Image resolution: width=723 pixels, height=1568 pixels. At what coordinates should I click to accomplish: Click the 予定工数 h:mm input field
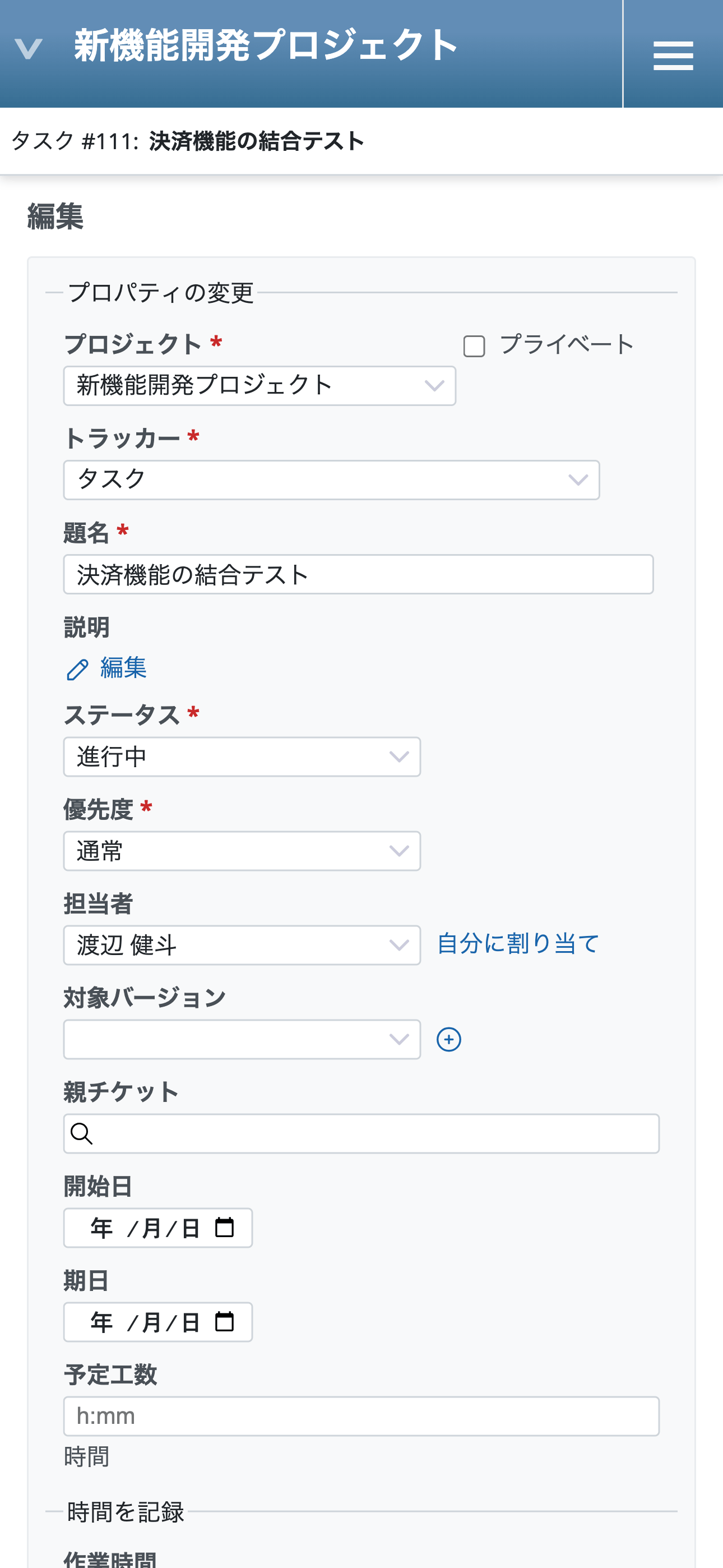coord(361,1416)
